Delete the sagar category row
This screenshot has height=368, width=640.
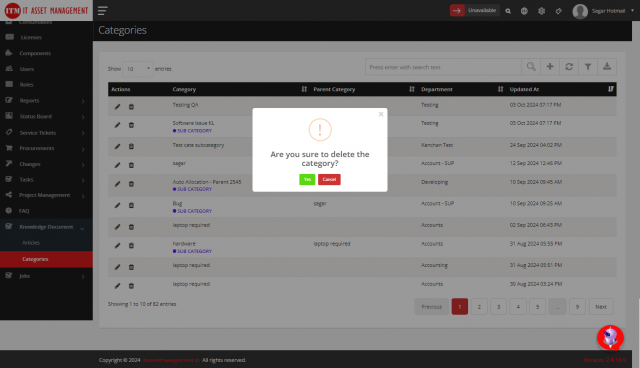click(131, 165)
